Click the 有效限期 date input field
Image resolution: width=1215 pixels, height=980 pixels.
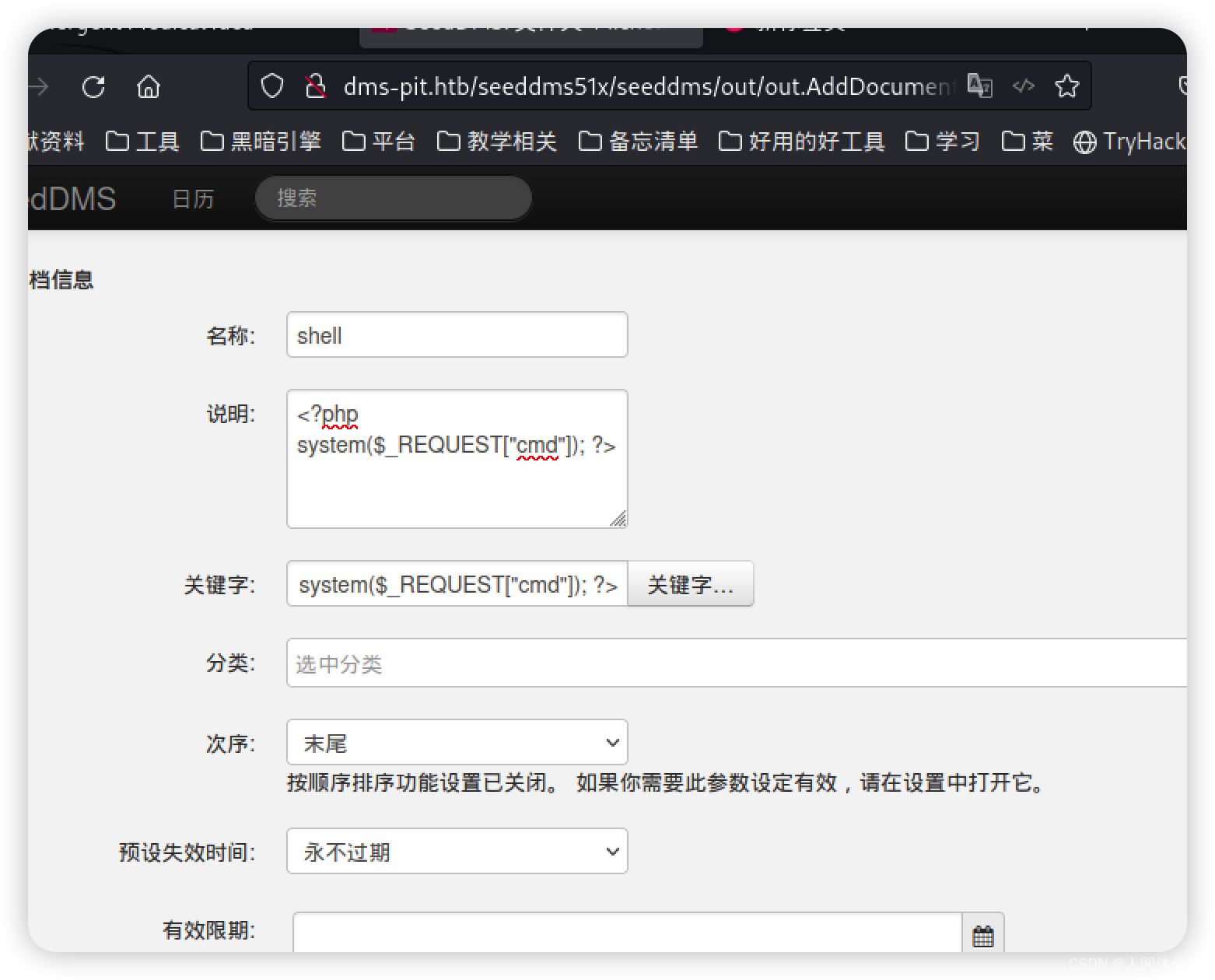click(x=628, y=933)
